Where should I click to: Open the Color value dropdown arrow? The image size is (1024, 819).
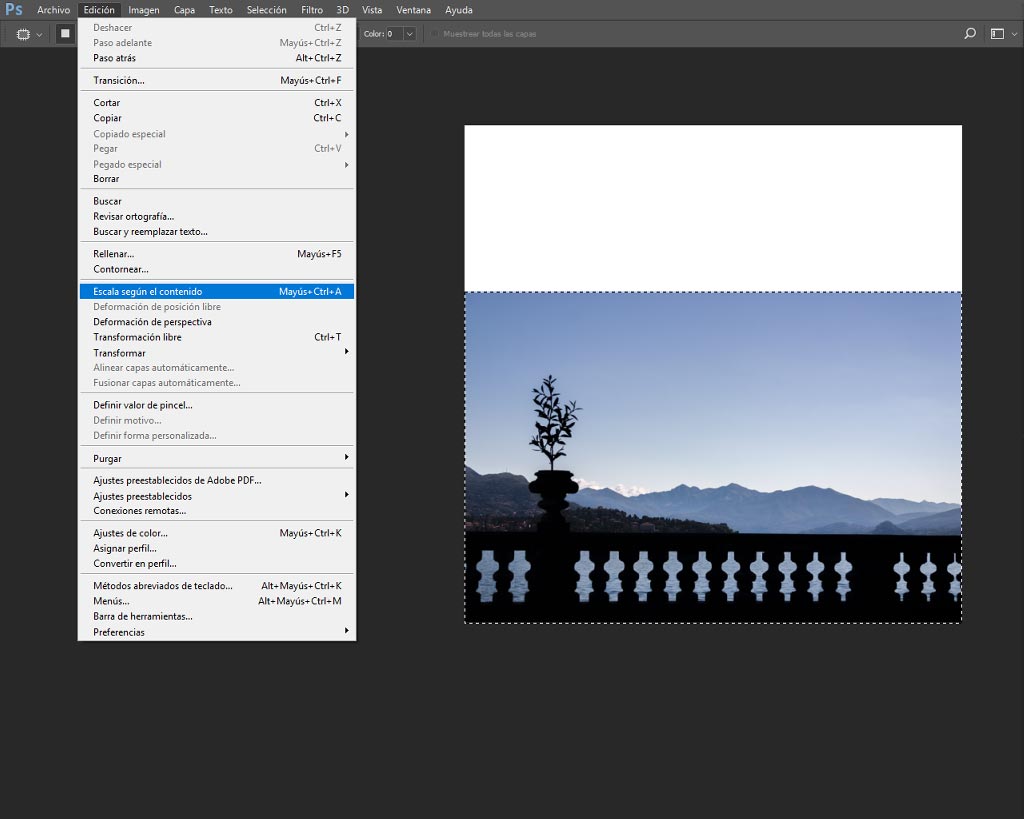(x=409, y=34)
